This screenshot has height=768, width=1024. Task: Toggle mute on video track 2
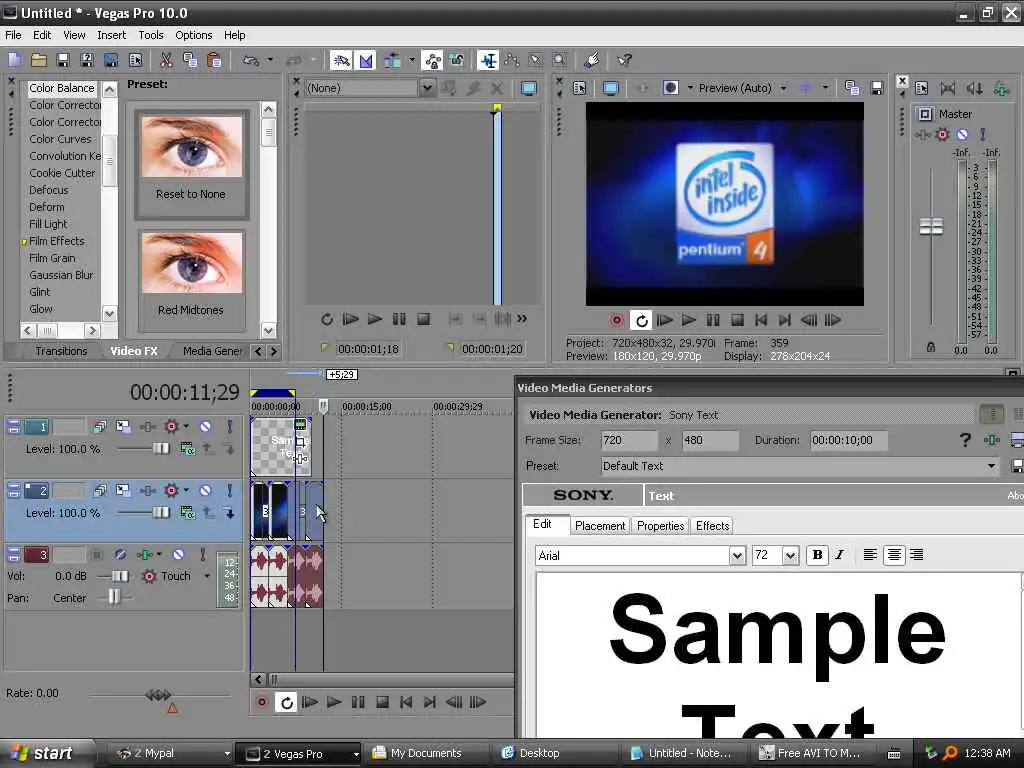205,490
